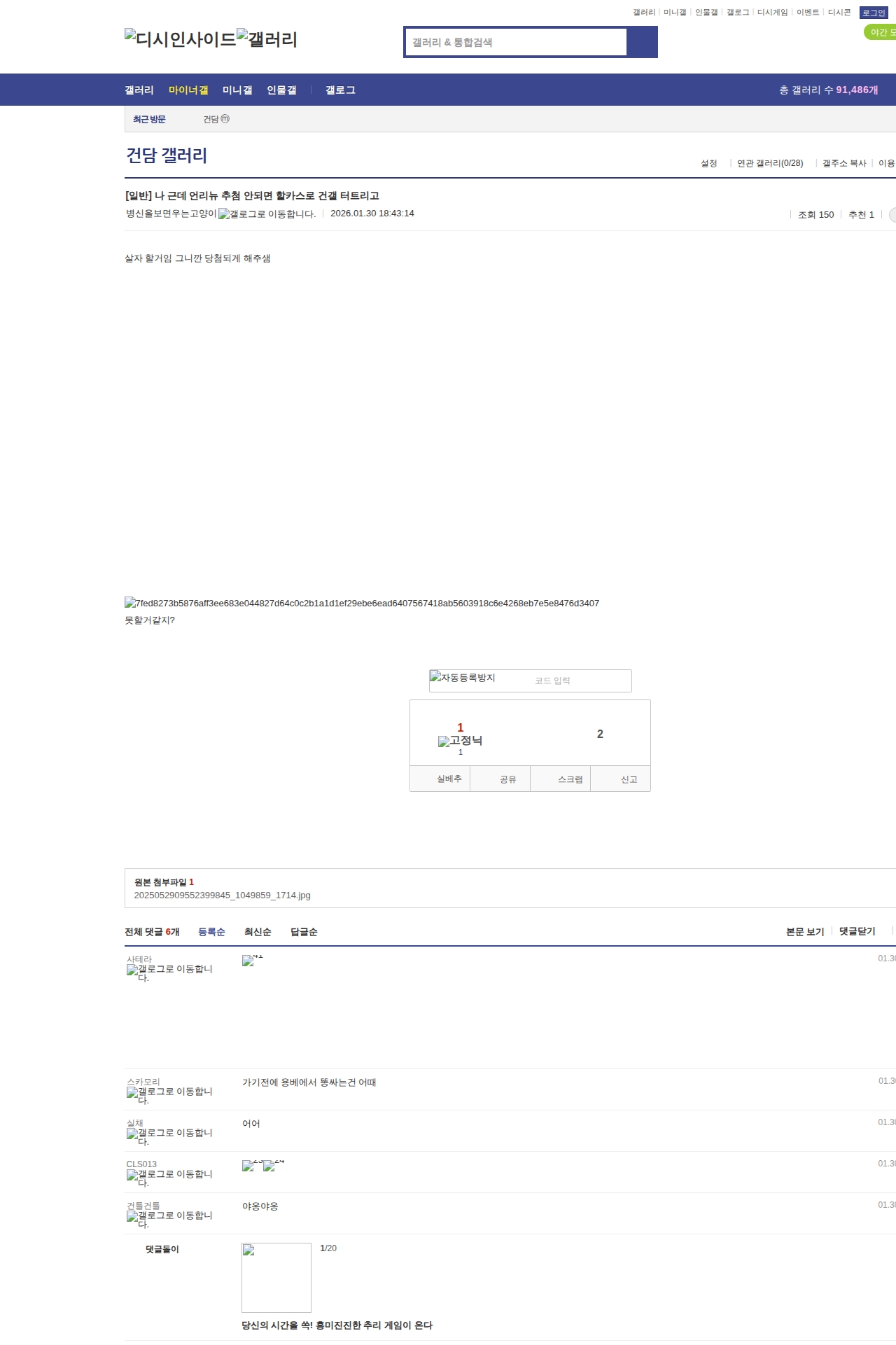Click the 고정닉 icon in the vote box
Image resolution: width=896 pixels, height=1345 pixels.
(460, 741)
